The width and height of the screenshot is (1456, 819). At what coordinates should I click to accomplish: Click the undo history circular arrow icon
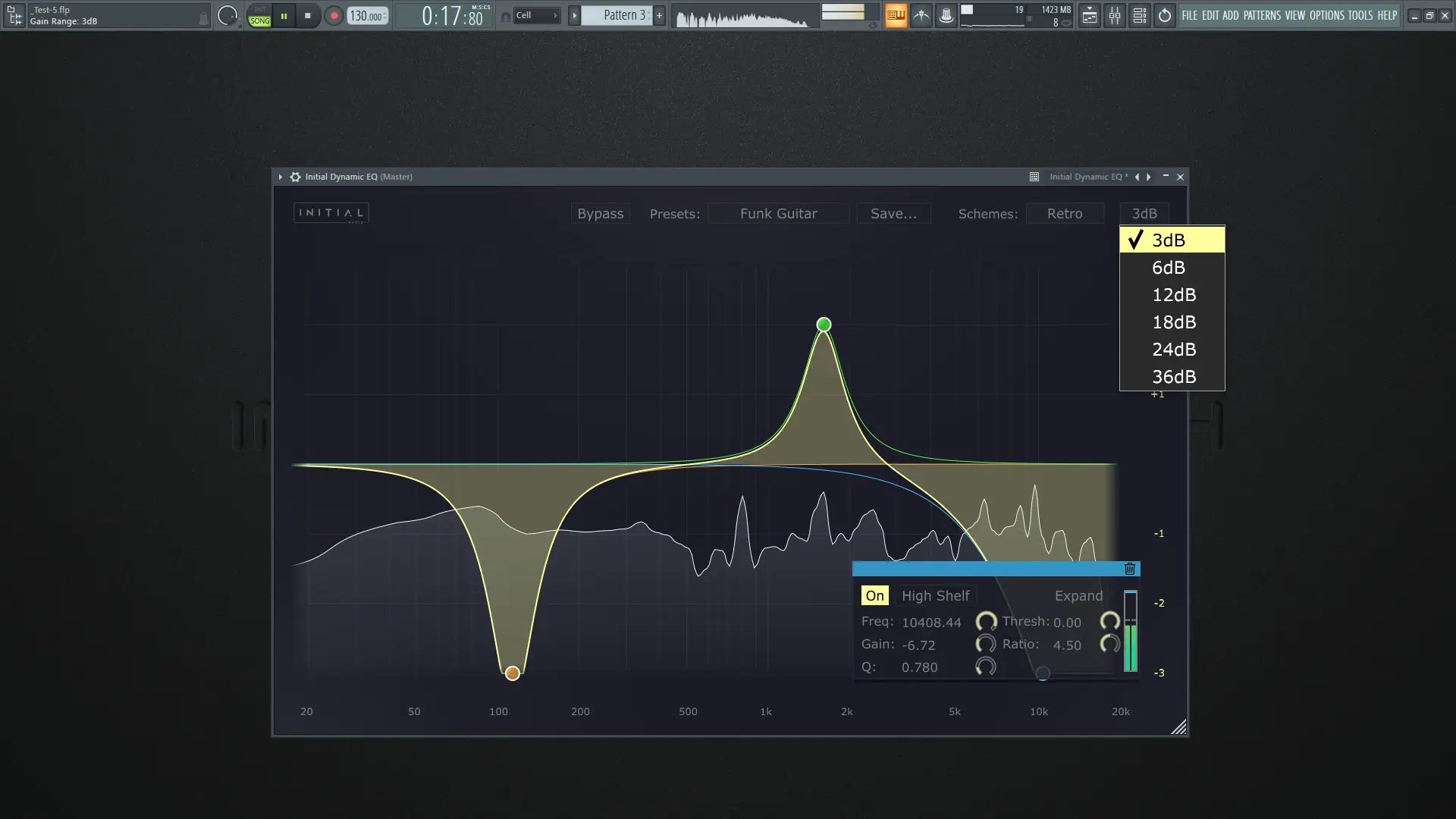click(1165, 15)
